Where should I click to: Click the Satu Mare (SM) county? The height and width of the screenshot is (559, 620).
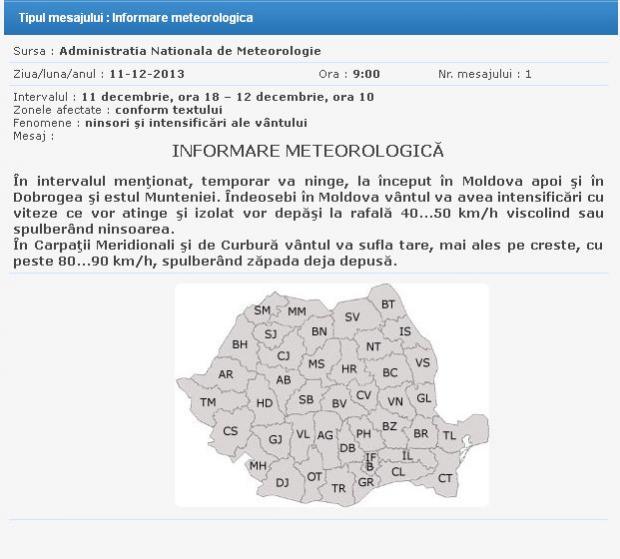[263, 310]
